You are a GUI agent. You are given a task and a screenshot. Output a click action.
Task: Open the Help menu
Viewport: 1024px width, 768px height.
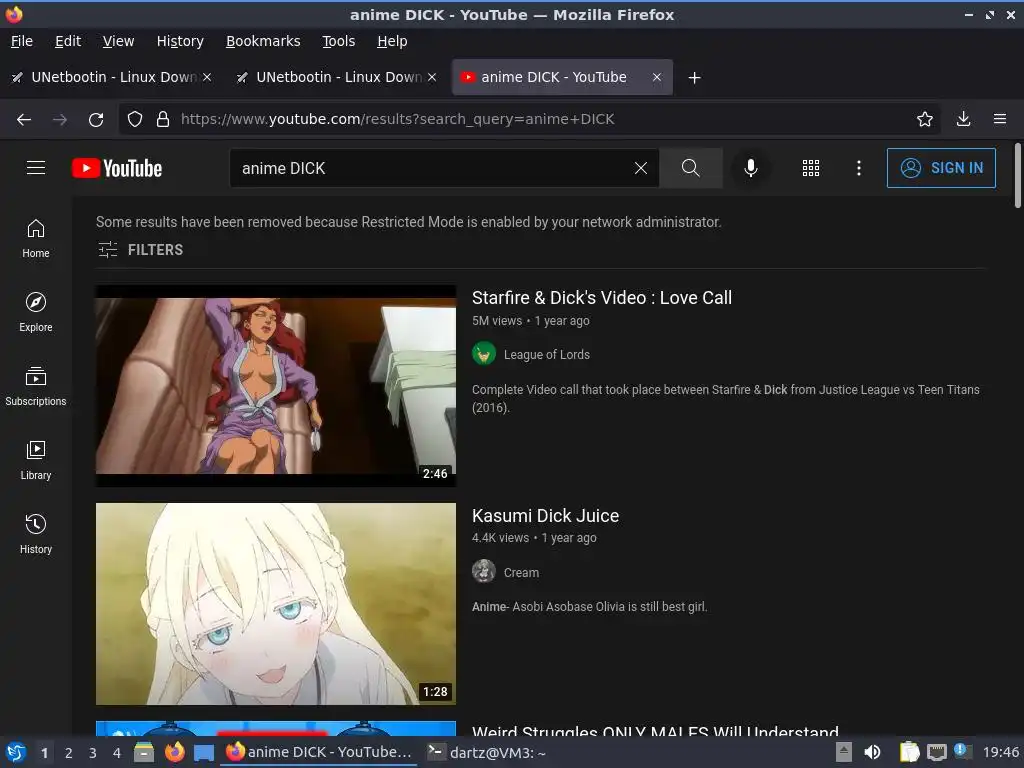392,41
